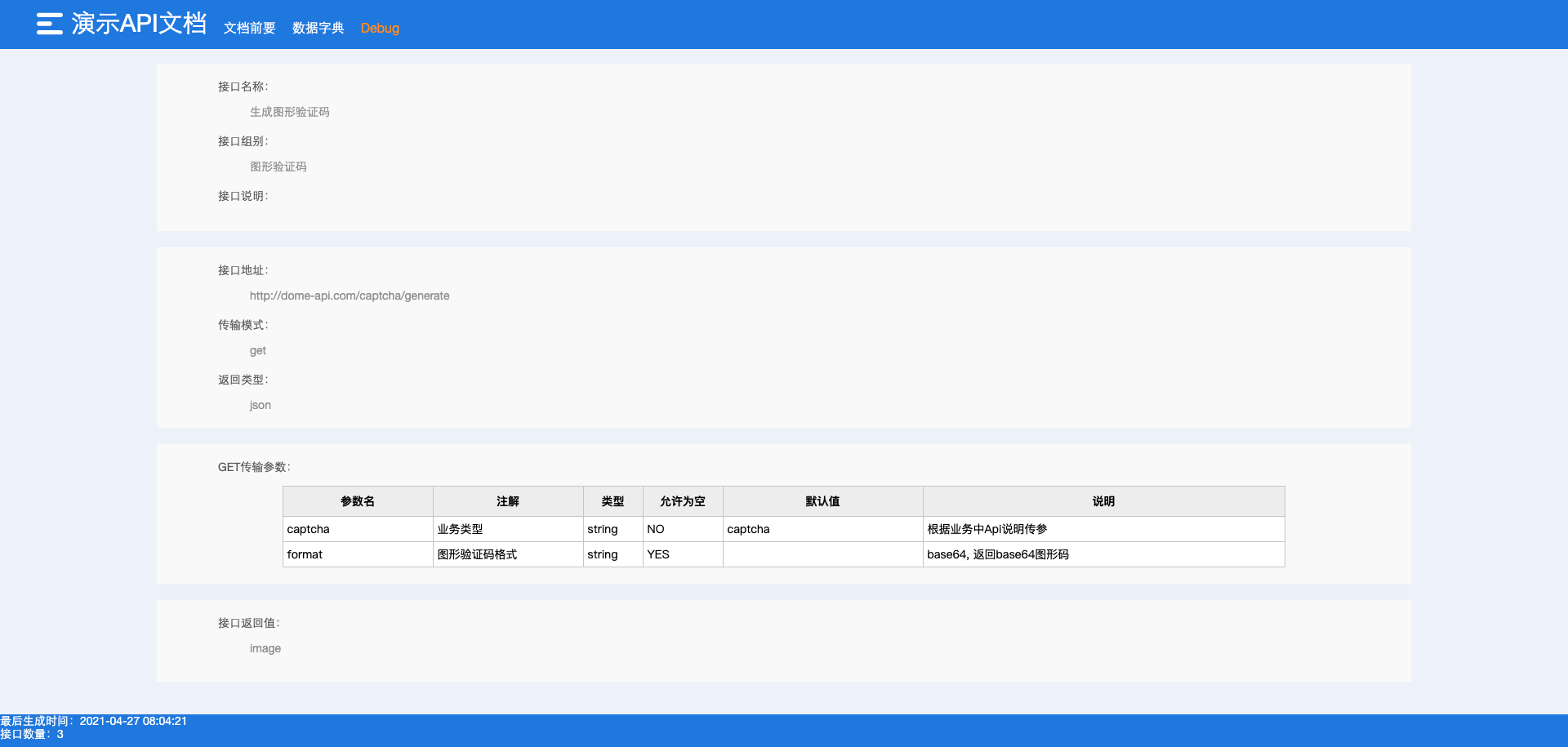Select the format parameter name cell

(x=305, y=554)
